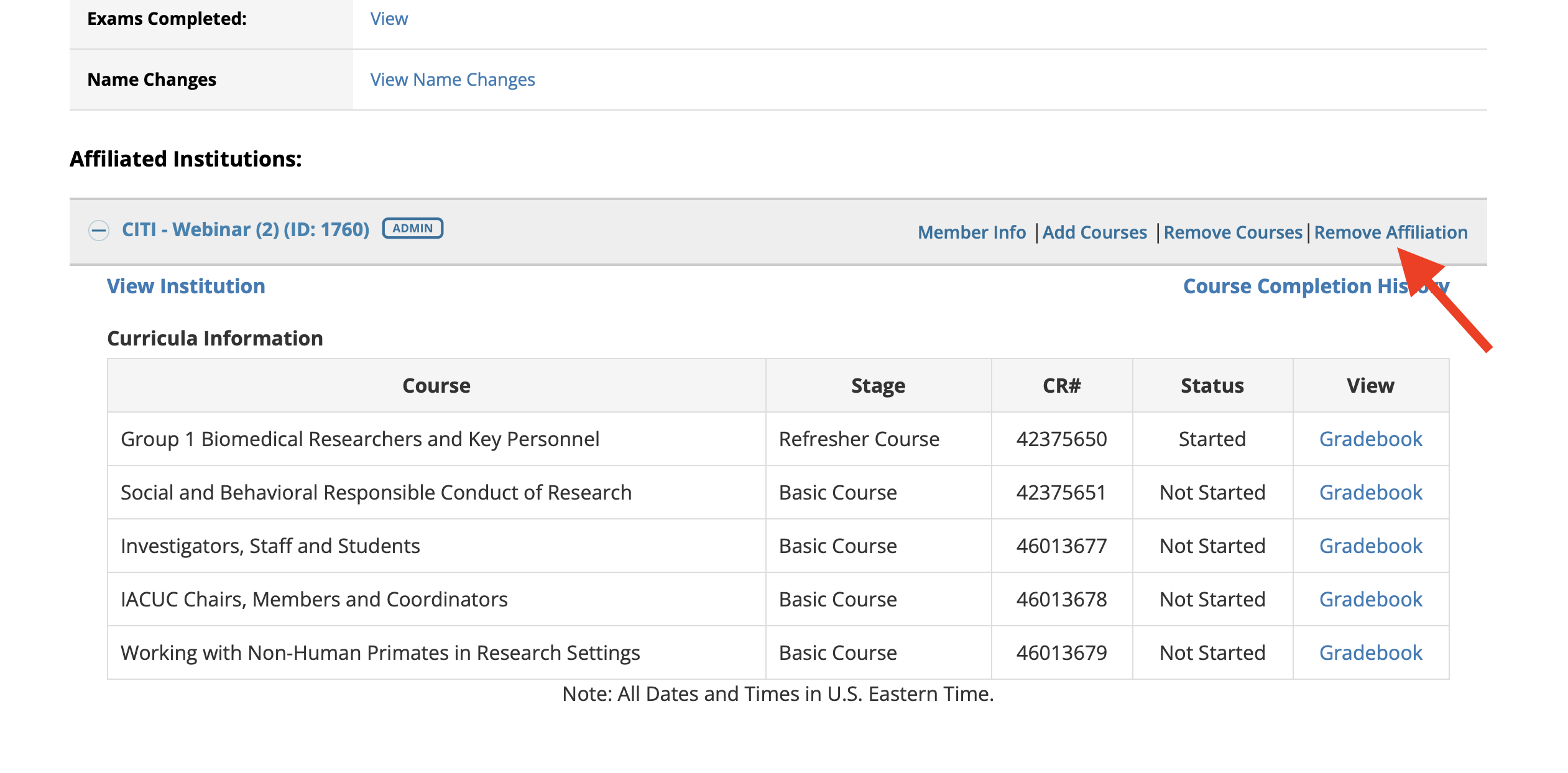Select 'IACUC Chairs, Members and Coordinators' cell

coord(436,599)
